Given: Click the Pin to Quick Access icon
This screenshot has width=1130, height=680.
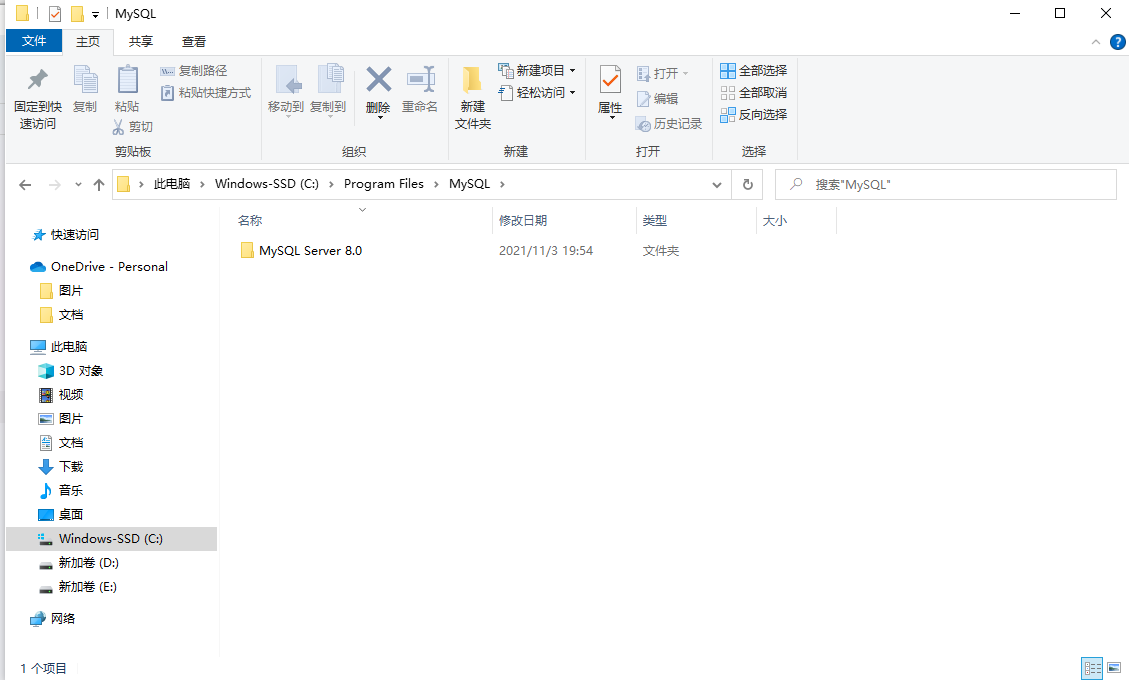Looking at the screenshot, I should pyautogui.click(x=37, y=80).
